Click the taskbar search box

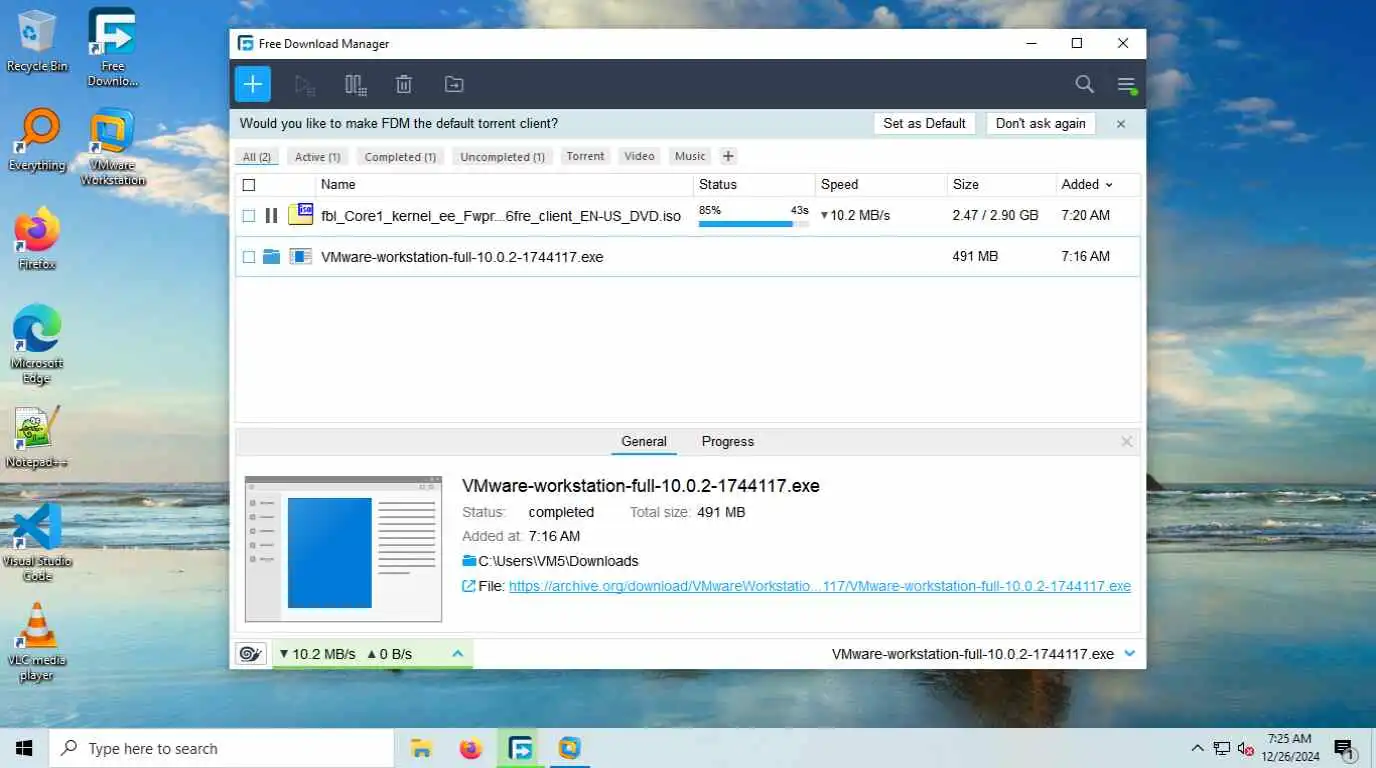(222, 748)
